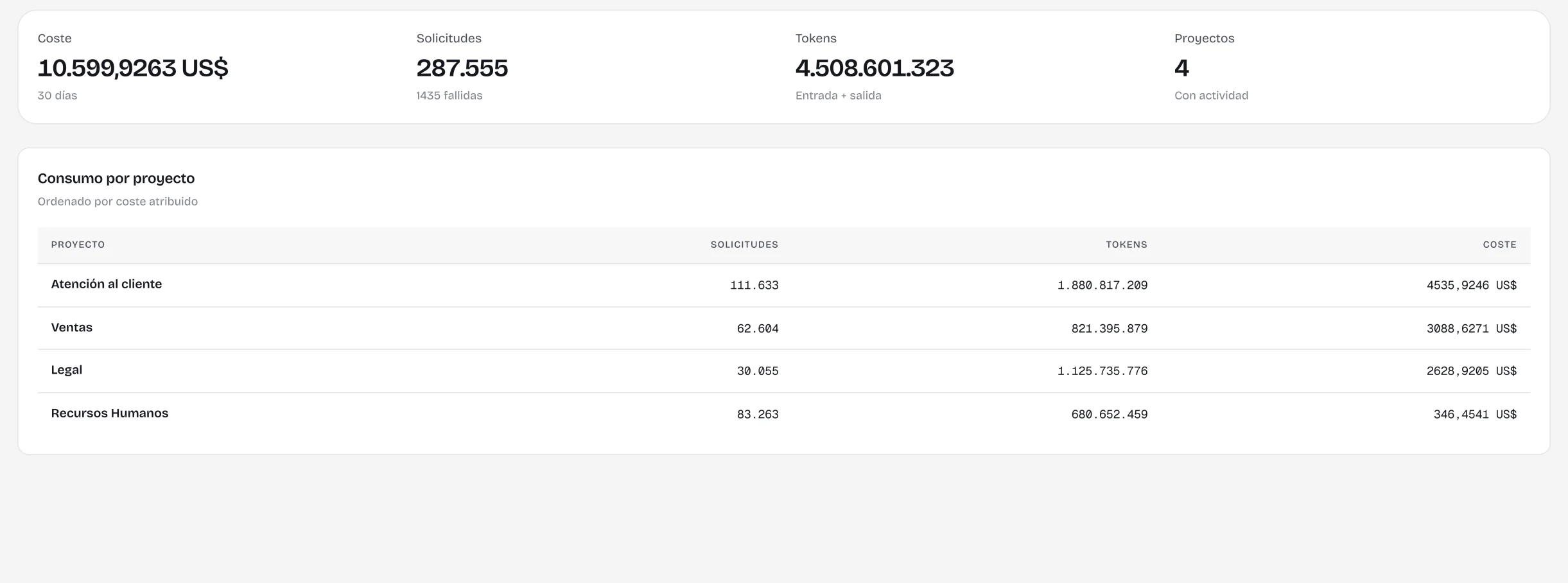
Task: Click the projects count value 4
Action: [1182, 68]
